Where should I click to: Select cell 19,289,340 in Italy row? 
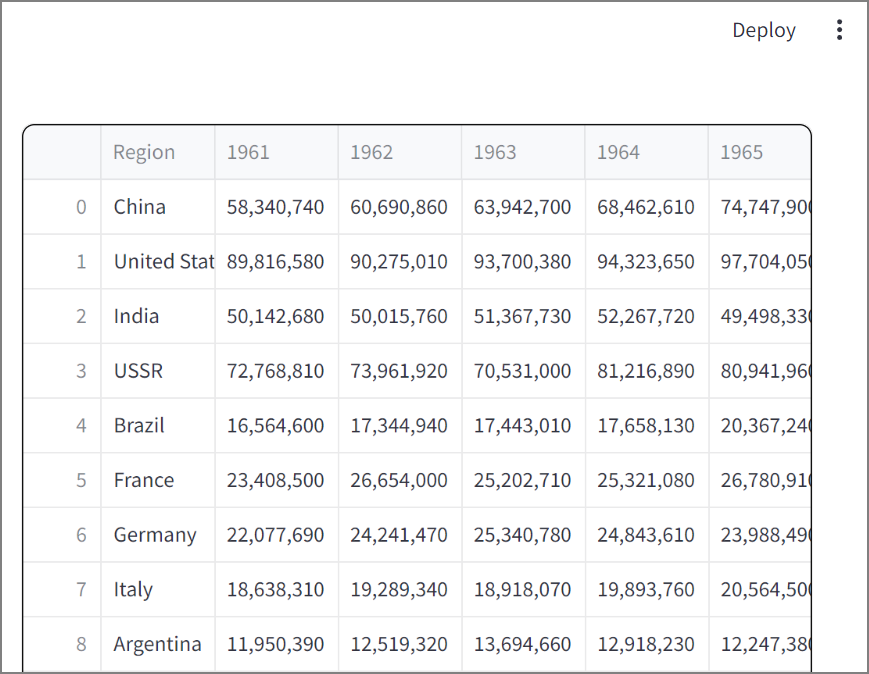point(400,589)
